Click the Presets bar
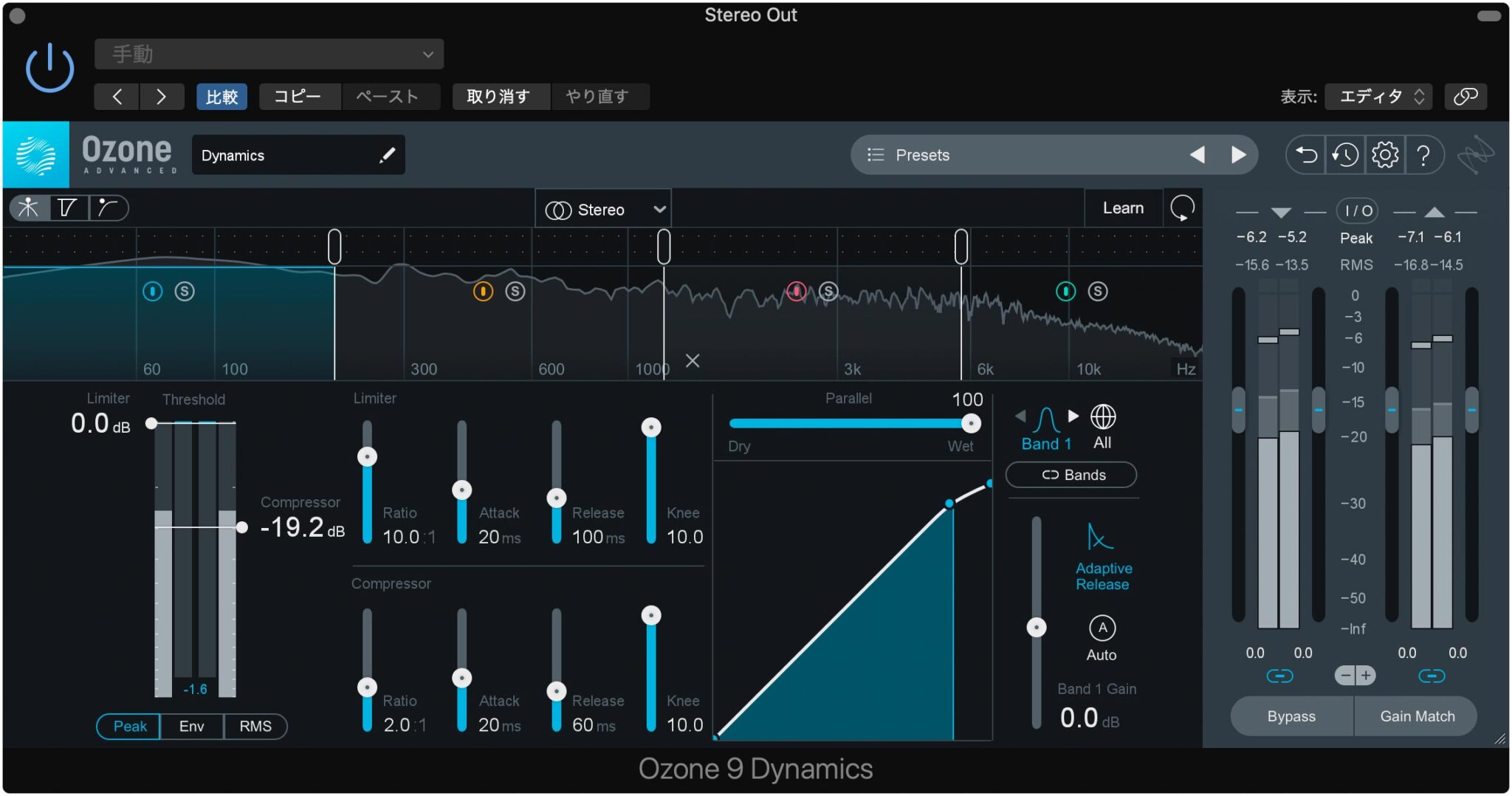 [x=1019, y=155]
